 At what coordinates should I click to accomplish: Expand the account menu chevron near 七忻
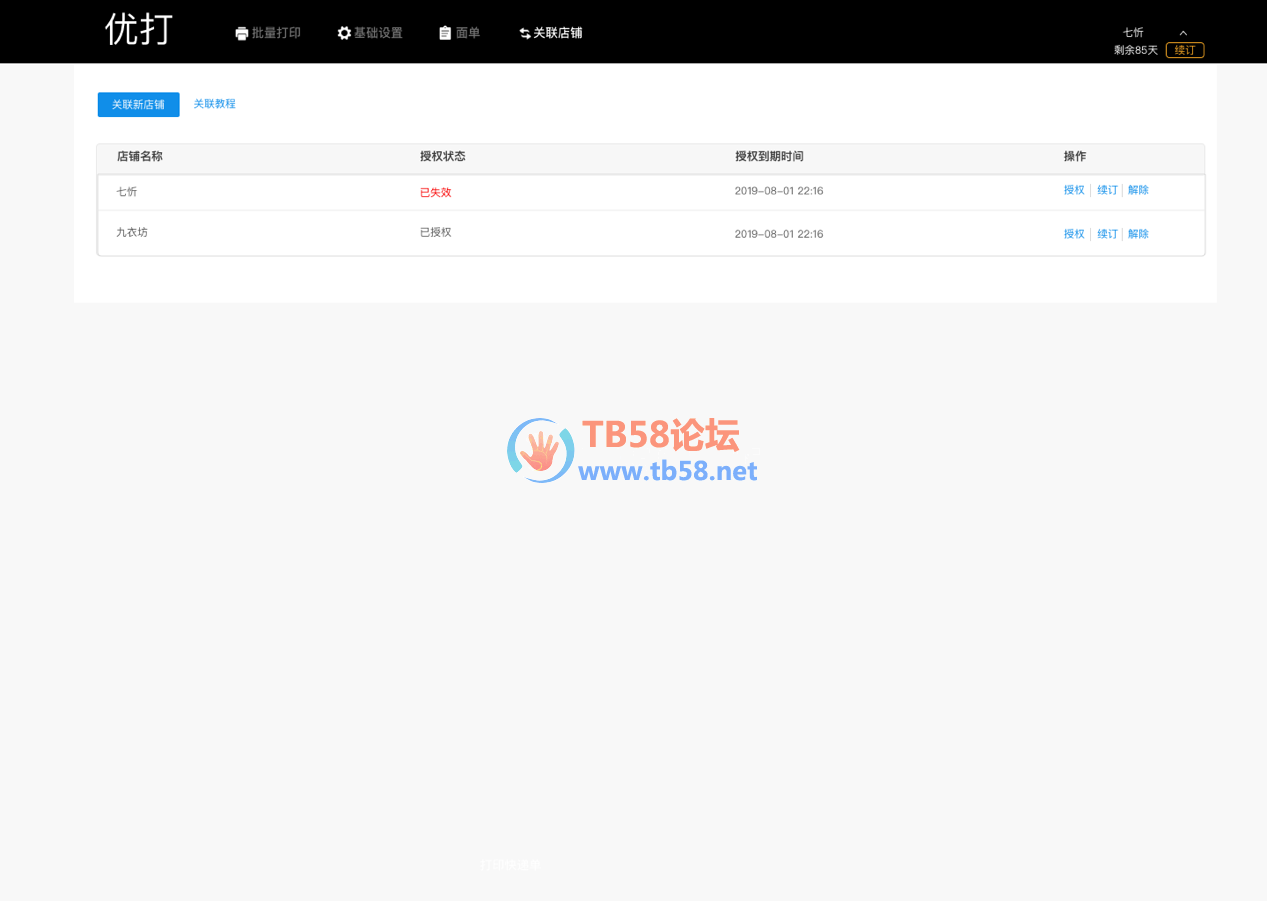coord(1183,33)
